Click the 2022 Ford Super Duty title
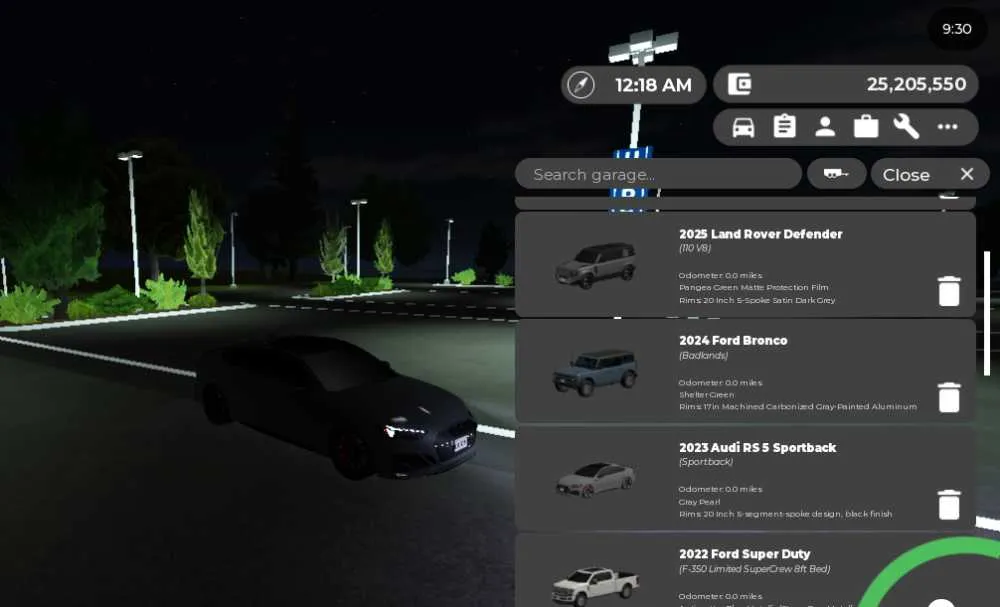This screenshot has height=607, width=1000. [744, 554]
